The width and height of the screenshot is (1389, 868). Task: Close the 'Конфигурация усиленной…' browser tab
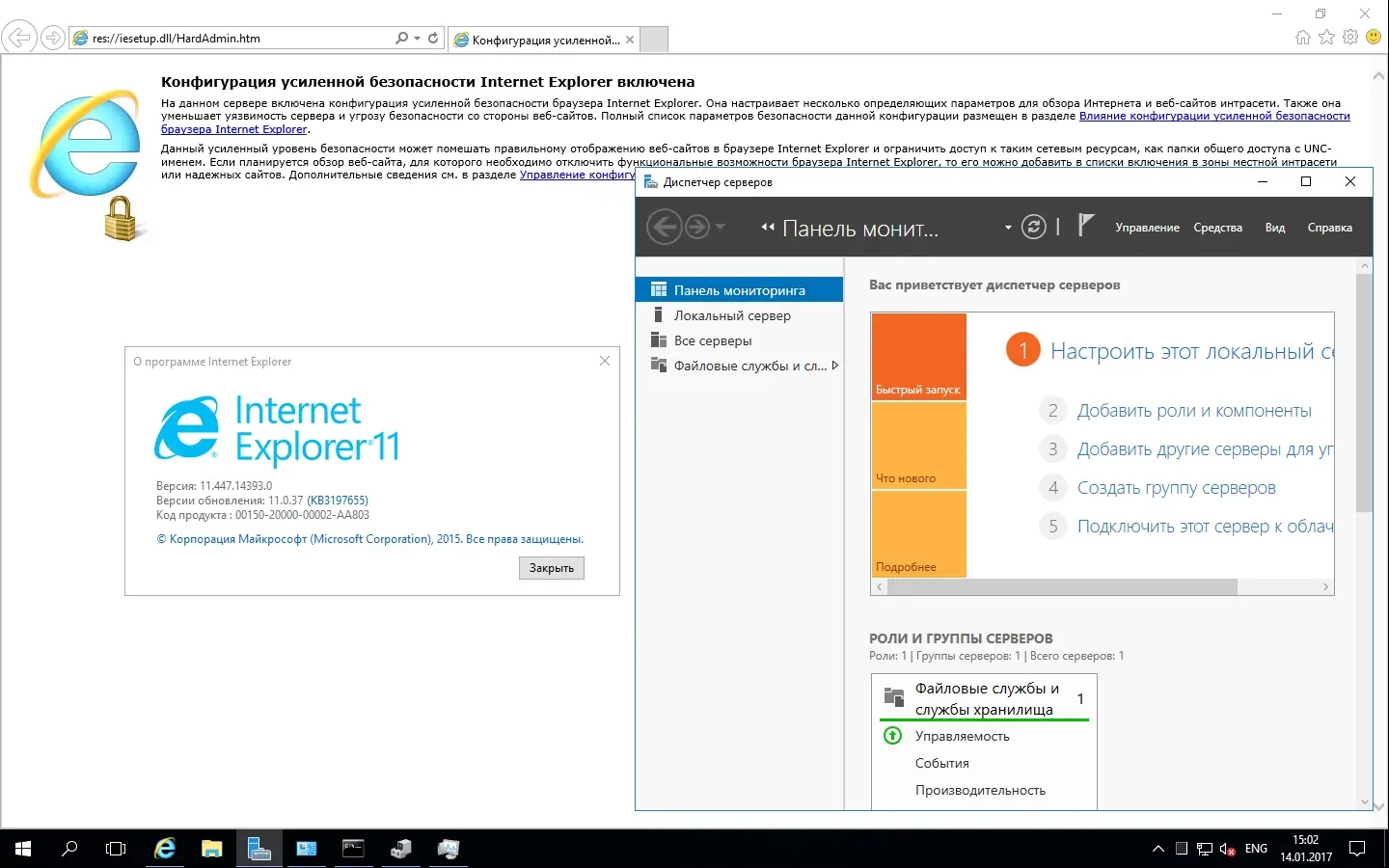630,40
